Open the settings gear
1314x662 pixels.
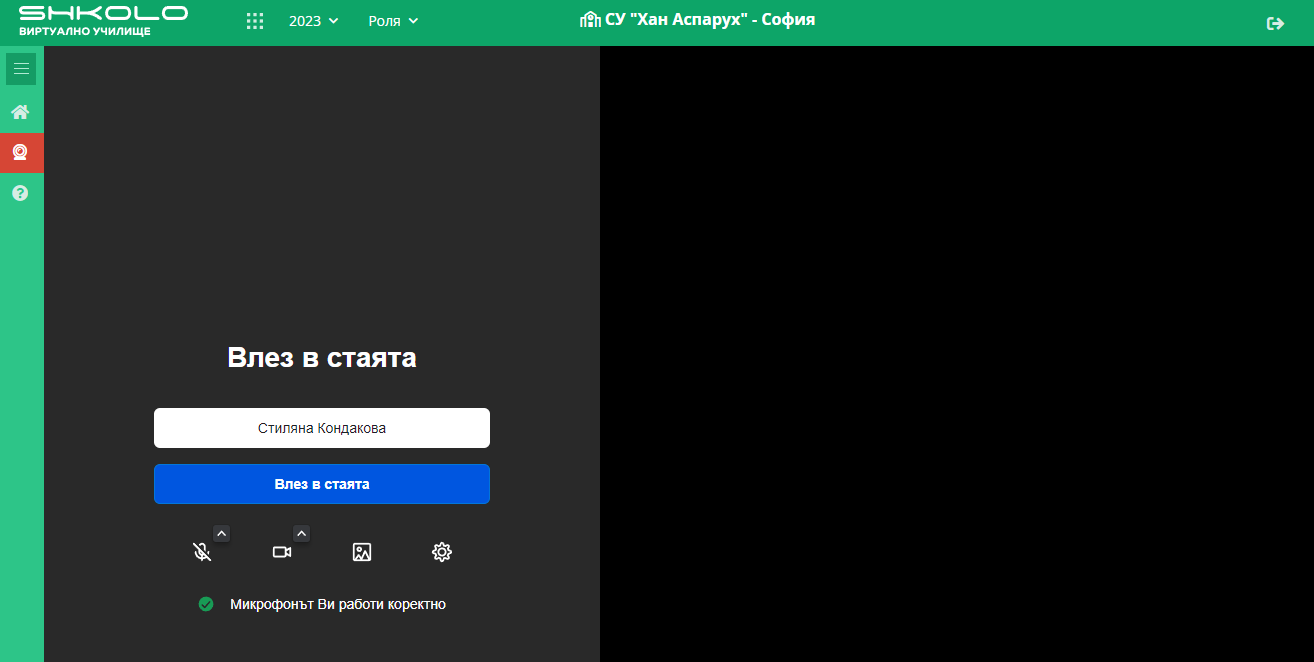442,552
